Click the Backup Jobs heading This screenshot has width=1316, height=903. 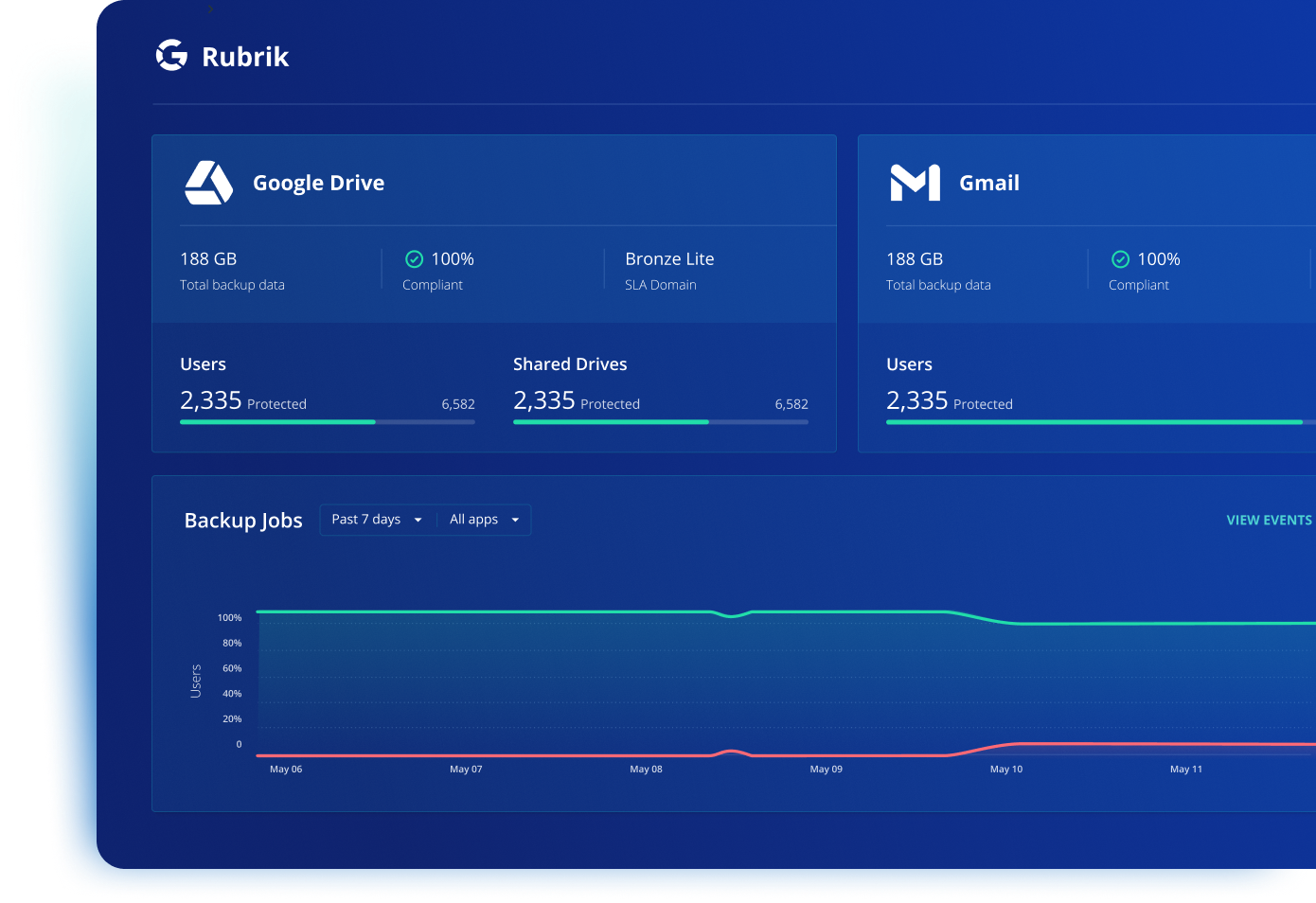click(x=243, y=521)
